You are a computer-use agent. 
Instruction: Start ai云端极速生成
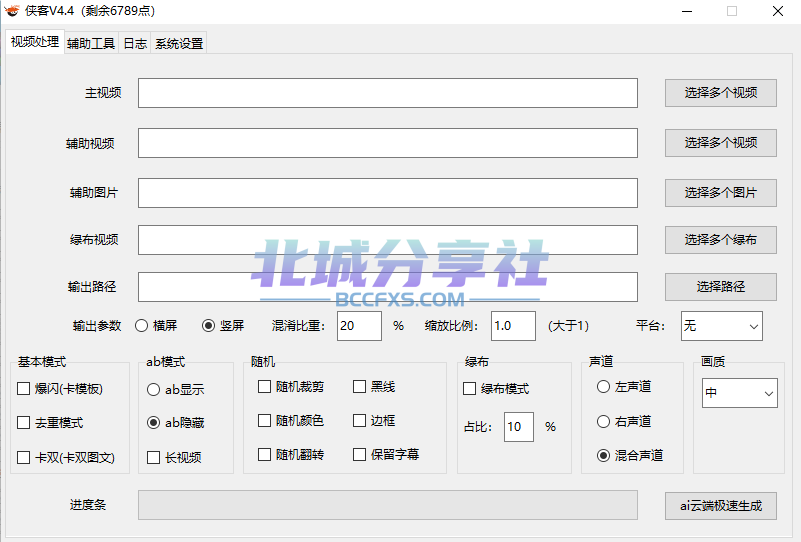pos(721,506)
